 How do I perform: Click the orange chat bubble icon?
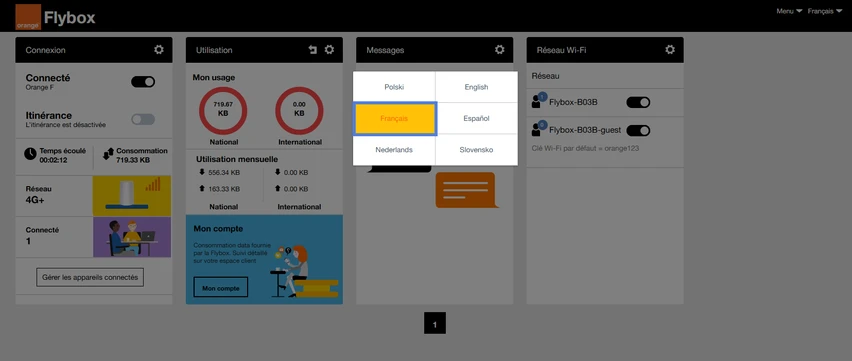click(467, 190)
